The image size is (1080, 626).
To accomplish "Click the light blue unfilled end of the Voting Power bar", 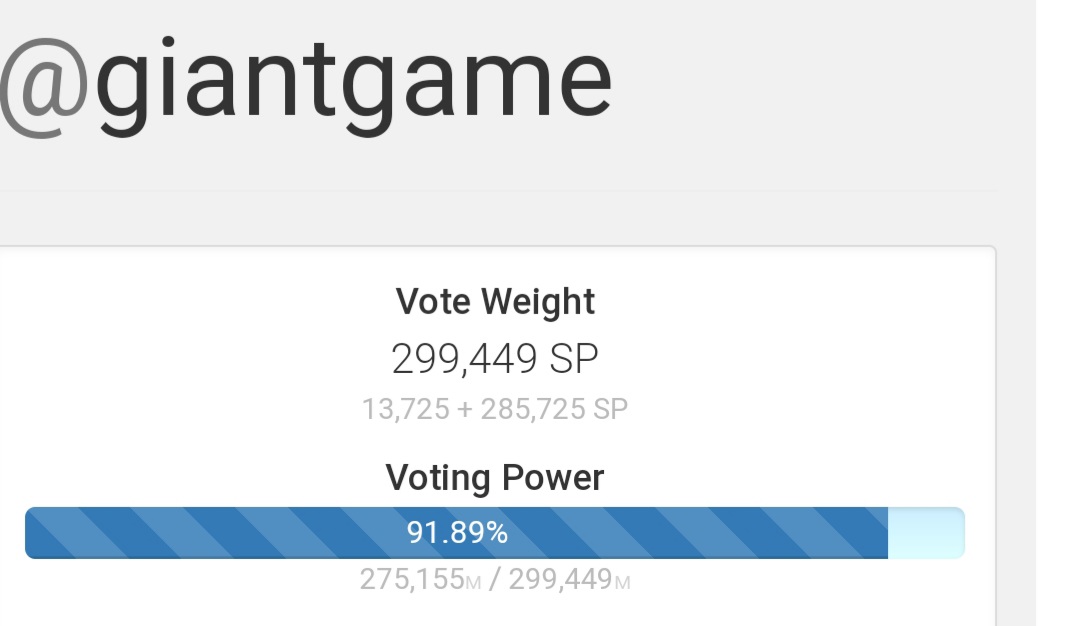I will pyautogui.click(x=925, y=533).
